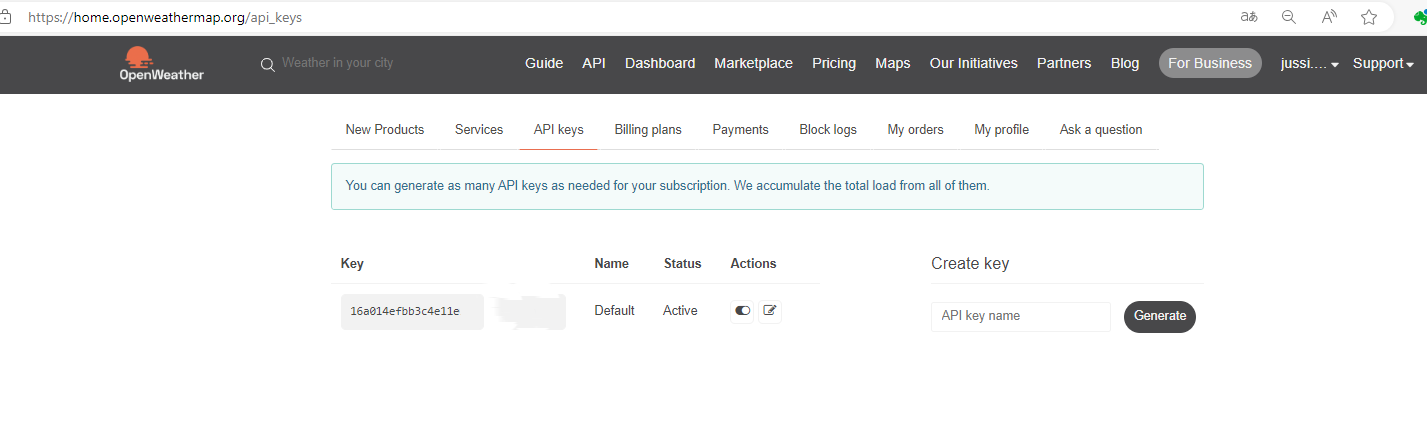
Task: Zoom out with the browser magnifier icon
Action: point(1289,17)
